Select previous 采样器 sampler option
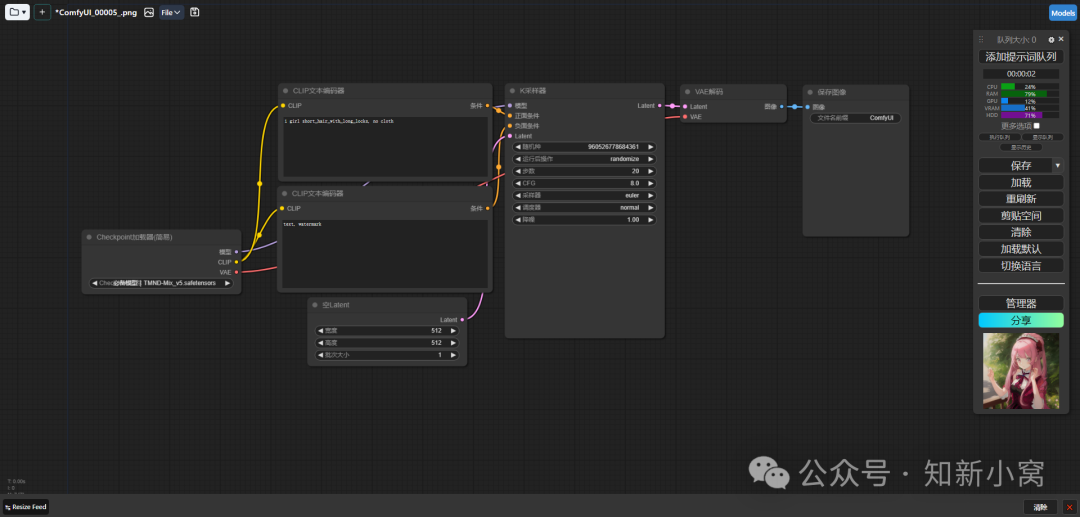 click(517, 196)
